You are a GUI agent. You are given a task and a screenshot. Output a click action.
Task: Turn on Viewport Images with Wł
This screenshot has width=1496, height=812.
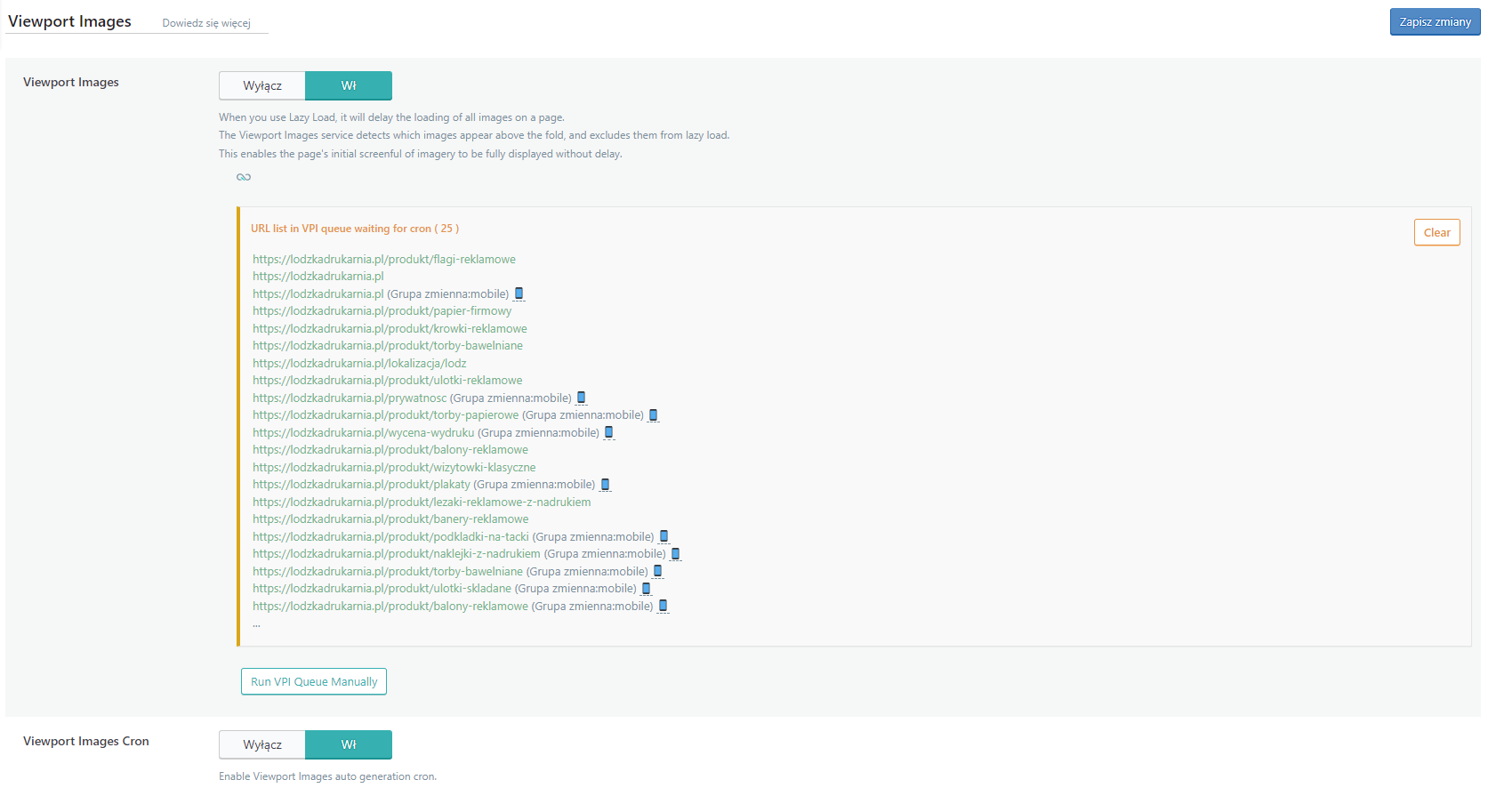[x=349, y=85]
